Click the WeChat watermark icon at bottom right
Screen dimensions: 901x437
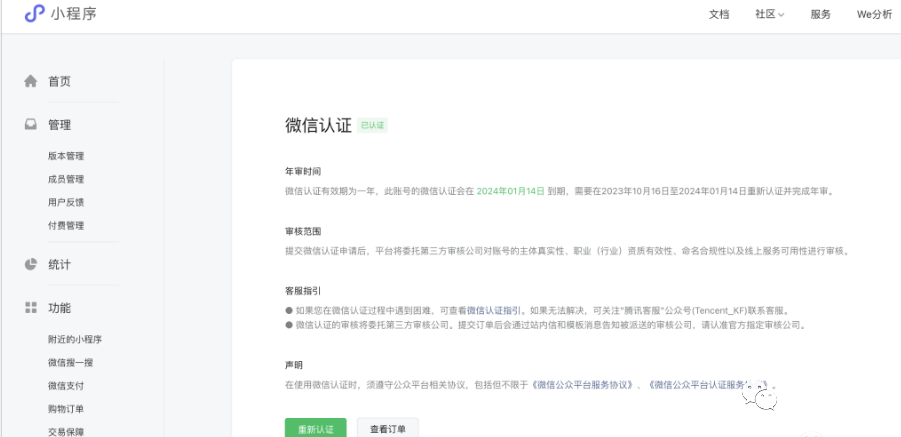tap(765, 401)
